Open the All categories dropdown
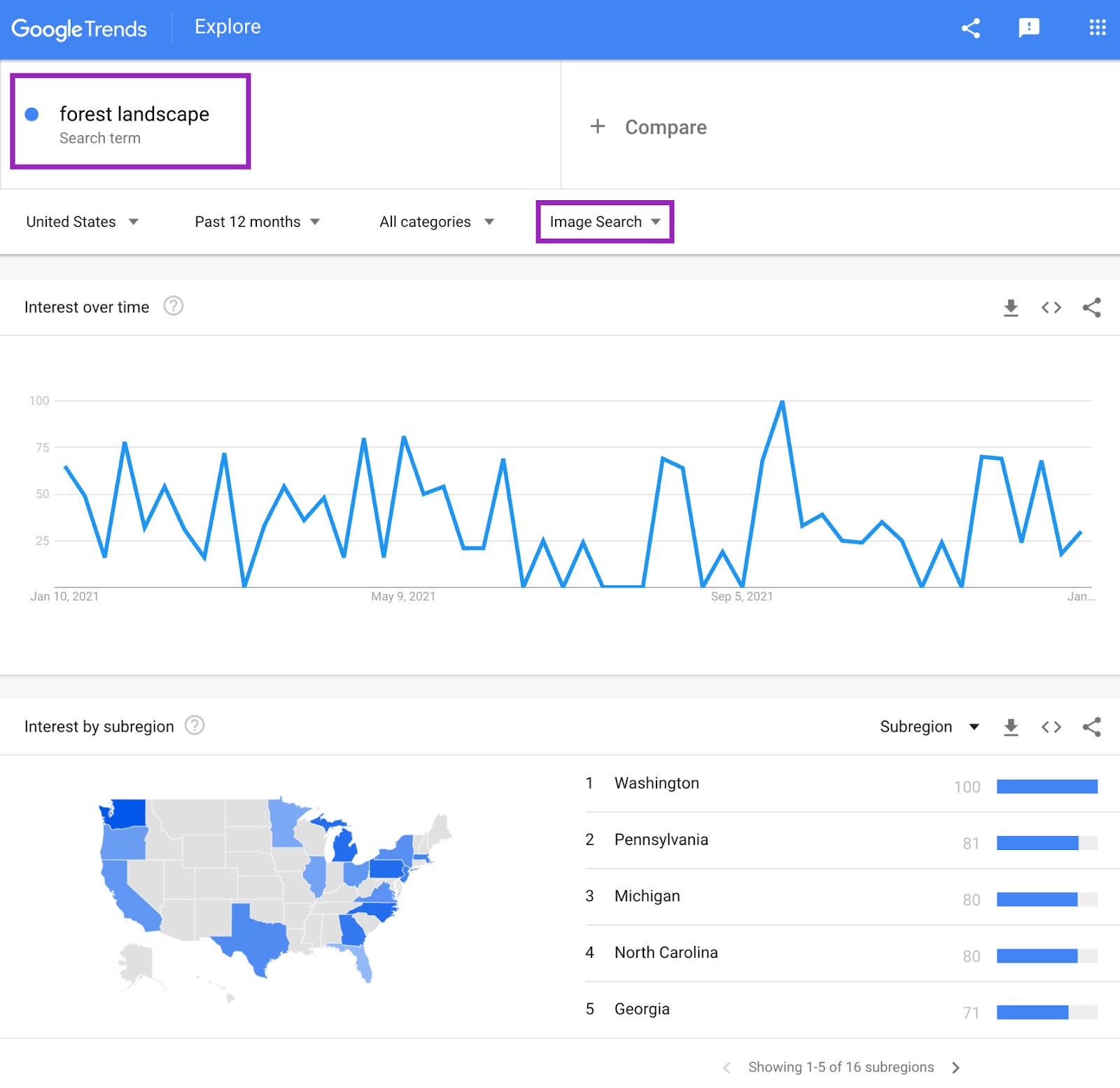This screenshot has height=1088, width=1120. pos(436,222)
